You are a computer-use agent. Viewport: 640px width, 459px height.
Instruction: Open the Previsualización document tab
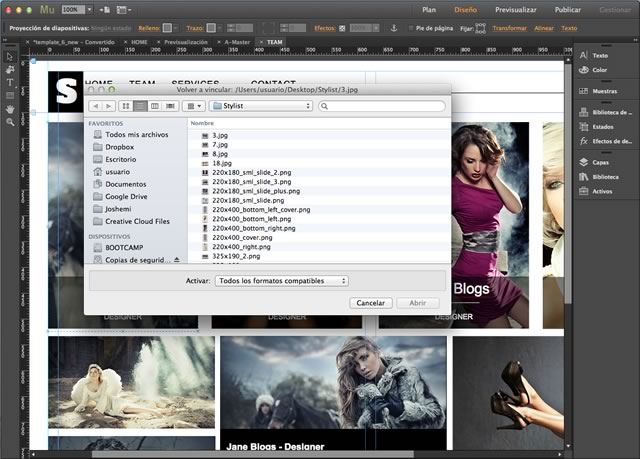coord(186,42)
